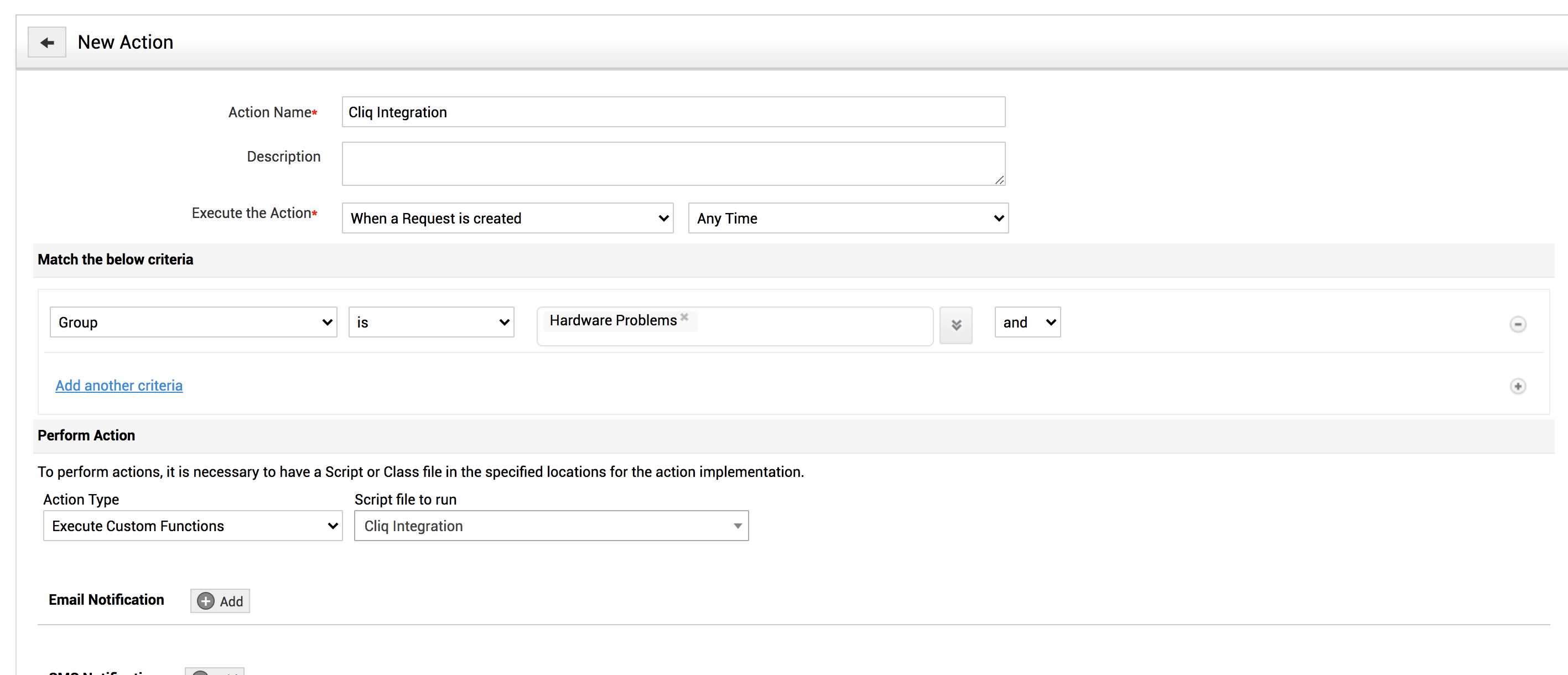
Task: Add an Email Notification
Action: pos(220,601)
